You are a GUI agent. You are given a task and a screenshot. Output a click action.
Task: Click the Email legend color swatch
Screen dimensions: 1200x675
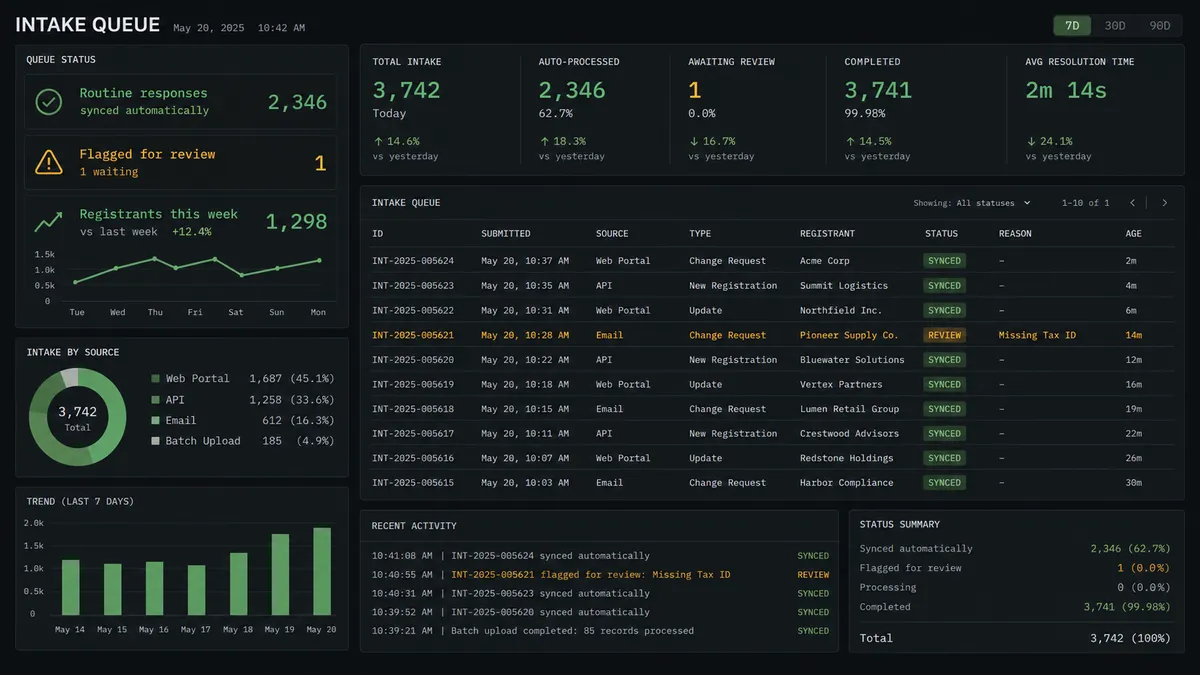tap(155, 421)
